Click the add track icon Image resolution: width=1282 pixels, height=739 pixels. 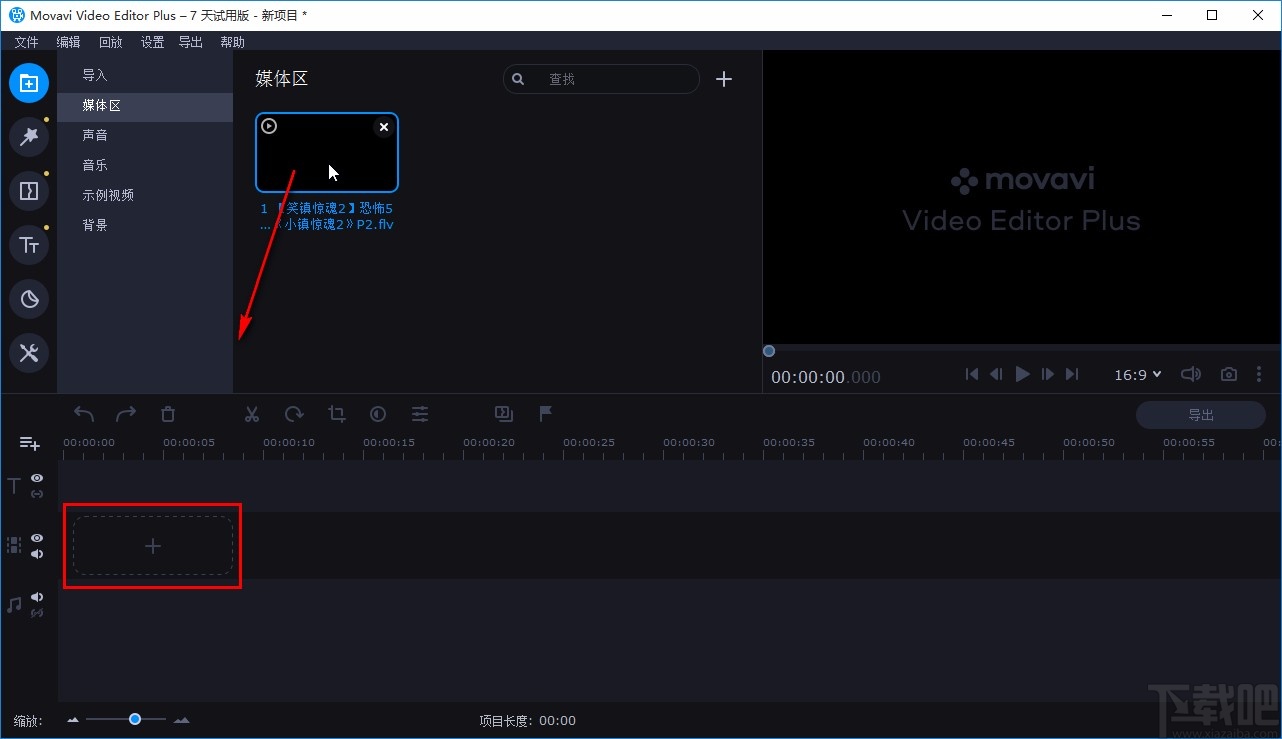tap(29, 443)
